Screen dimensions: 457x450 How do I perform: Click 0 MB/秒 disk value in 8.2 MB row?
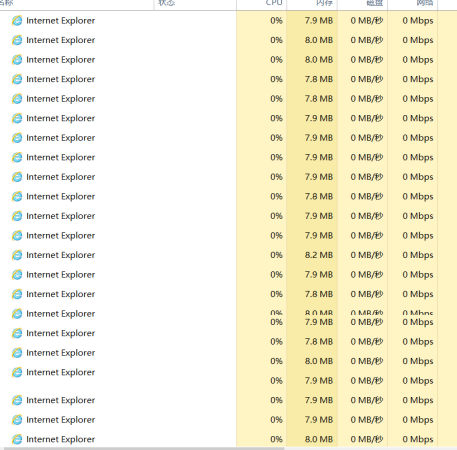click(367, 255)
